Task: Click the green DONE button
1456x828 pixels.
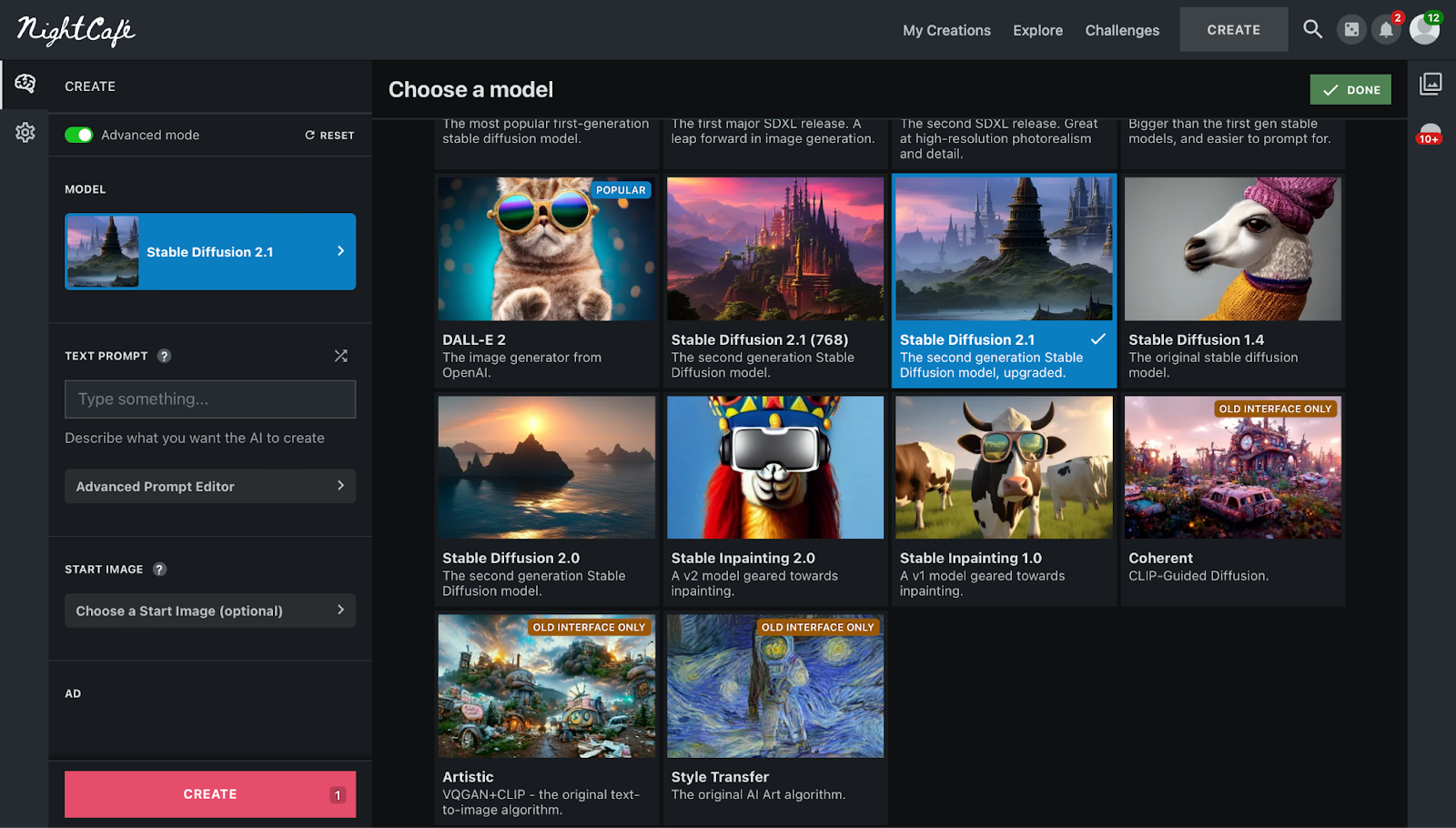Action: pyautogui.click(x=1350, y=90)
